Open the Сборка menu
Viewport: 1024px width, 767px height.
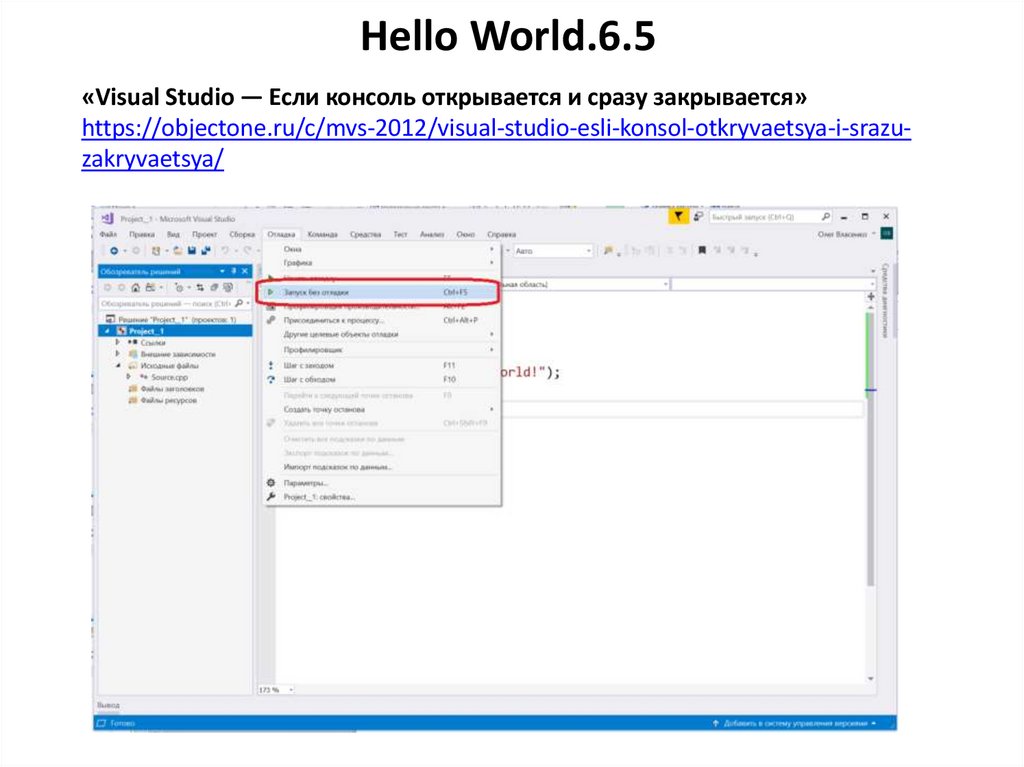(x=242, y=234)
